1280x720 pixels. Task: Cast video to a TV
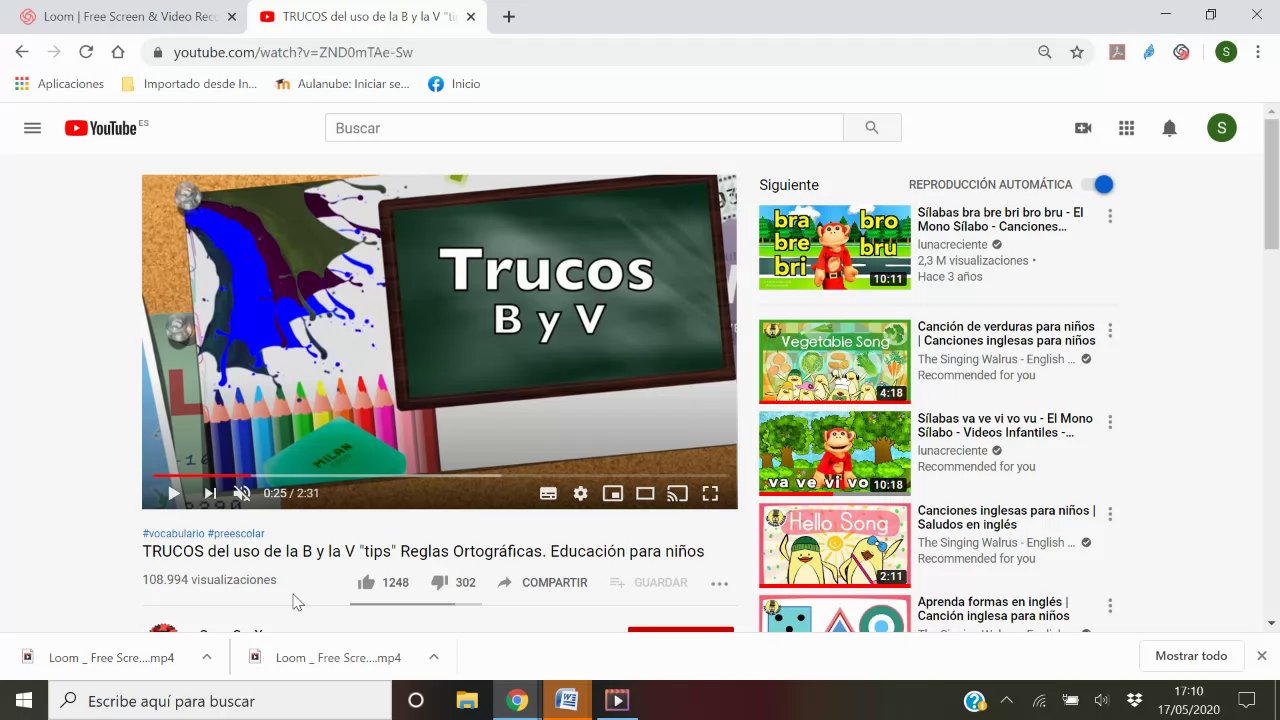click(x=677, y=493)
